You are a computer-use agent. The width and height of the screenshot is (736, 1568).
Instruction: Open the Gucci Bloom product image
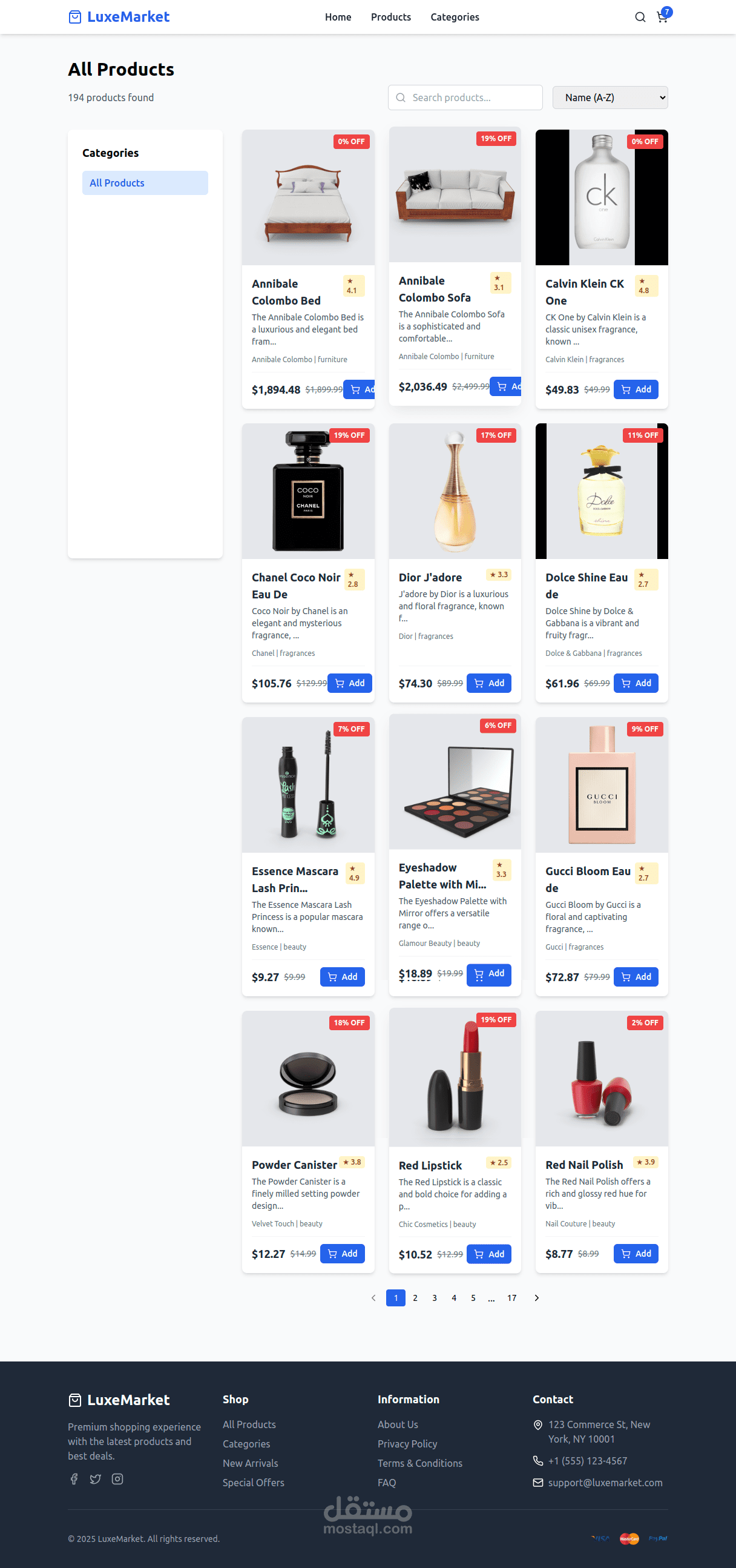pos(602,785)
